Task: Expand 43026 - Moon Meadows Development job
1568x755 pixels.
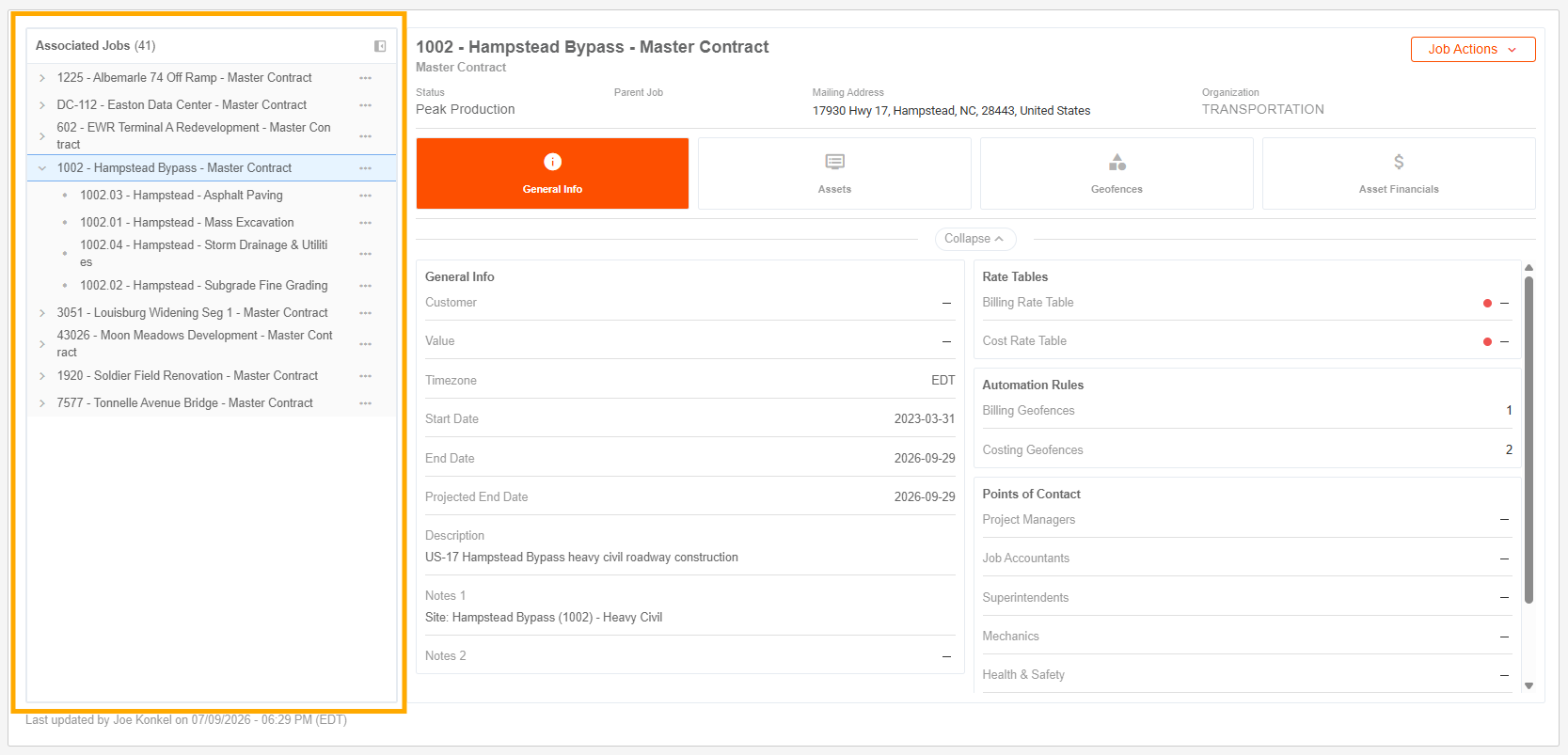Action: [x=42, y=344]
